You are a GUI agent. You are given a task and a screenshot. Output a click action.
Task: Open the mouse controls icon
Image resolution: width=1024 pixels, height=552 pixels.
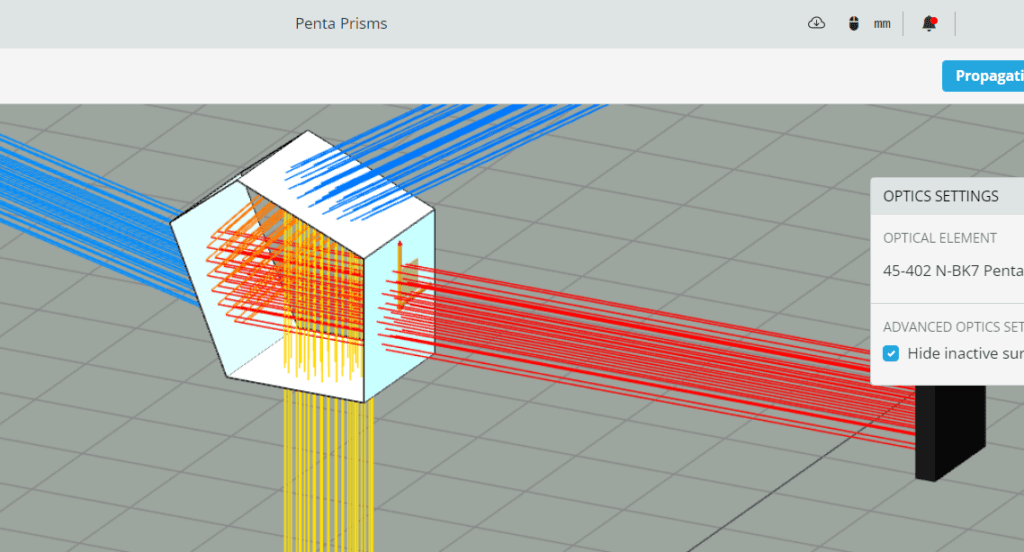tap(854, 24)
